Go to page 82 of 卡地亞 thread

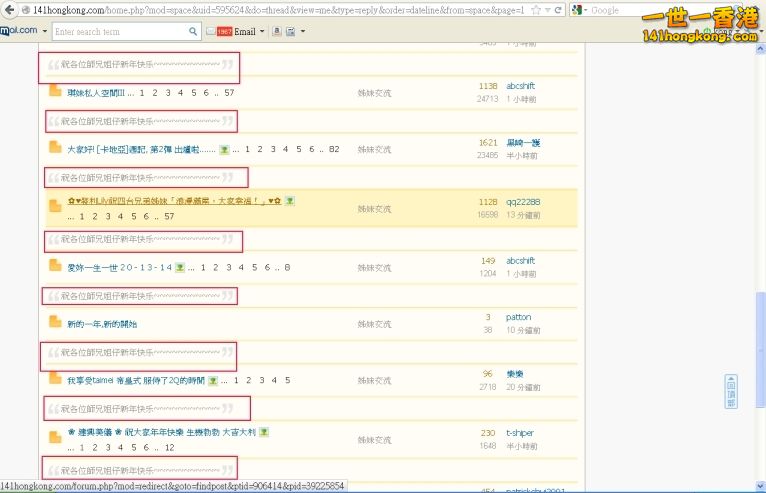pyautogui.click(x=334, y=149)
